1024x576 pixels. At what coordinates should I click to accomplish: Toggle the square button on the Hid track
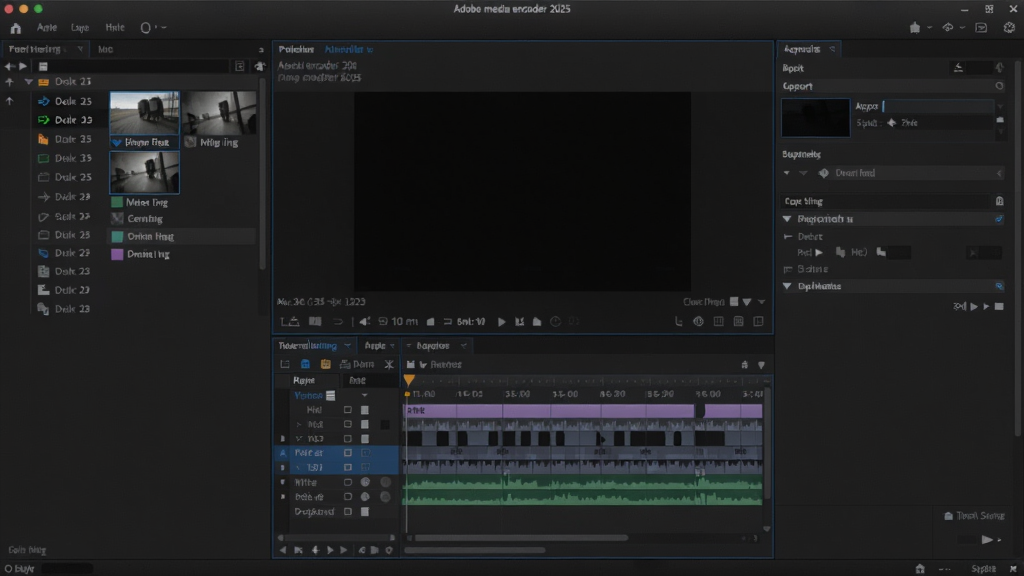[x=365, y=410]
